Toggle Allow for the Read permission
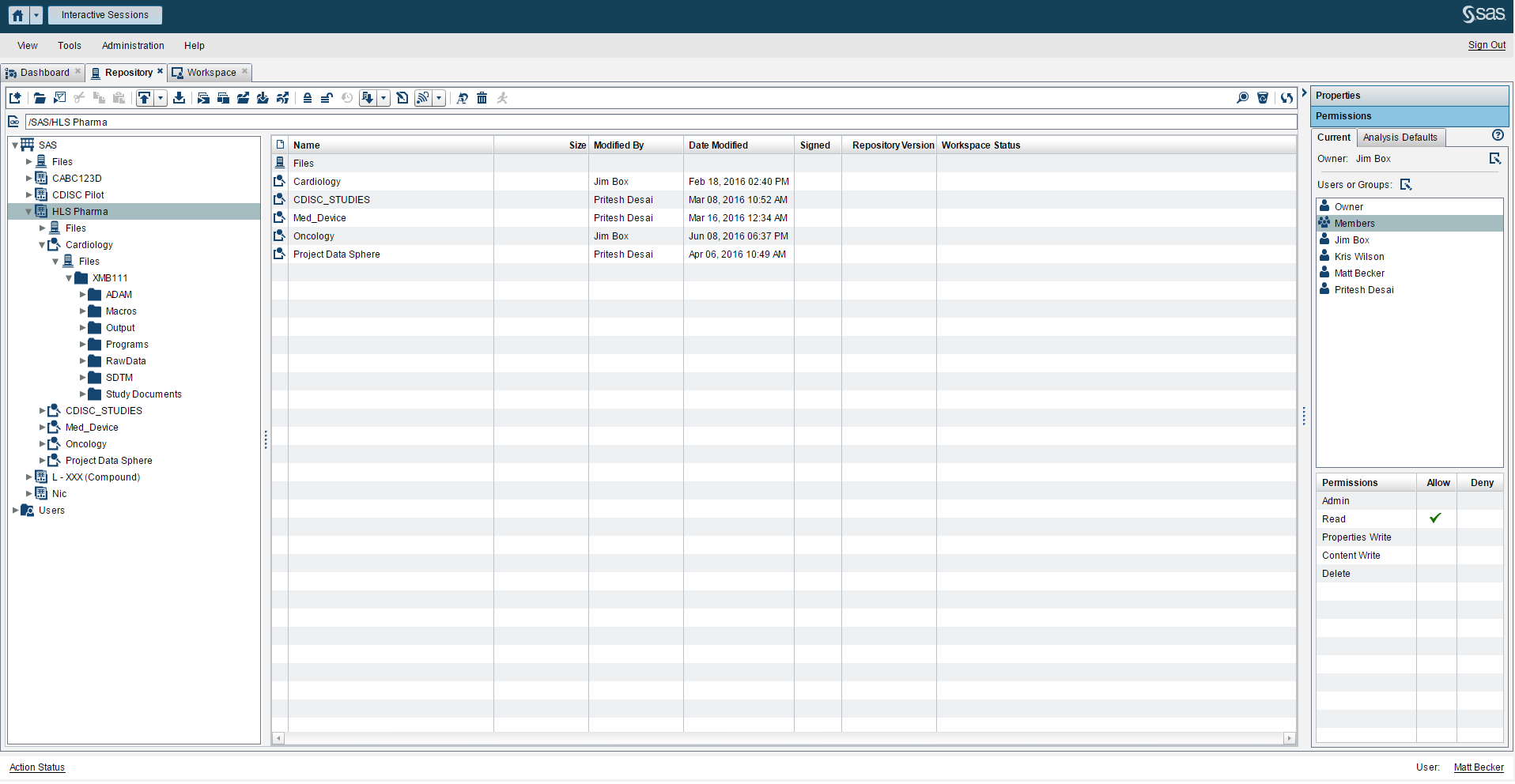Screen dimensions: 1515x784 pos(1437,518)
